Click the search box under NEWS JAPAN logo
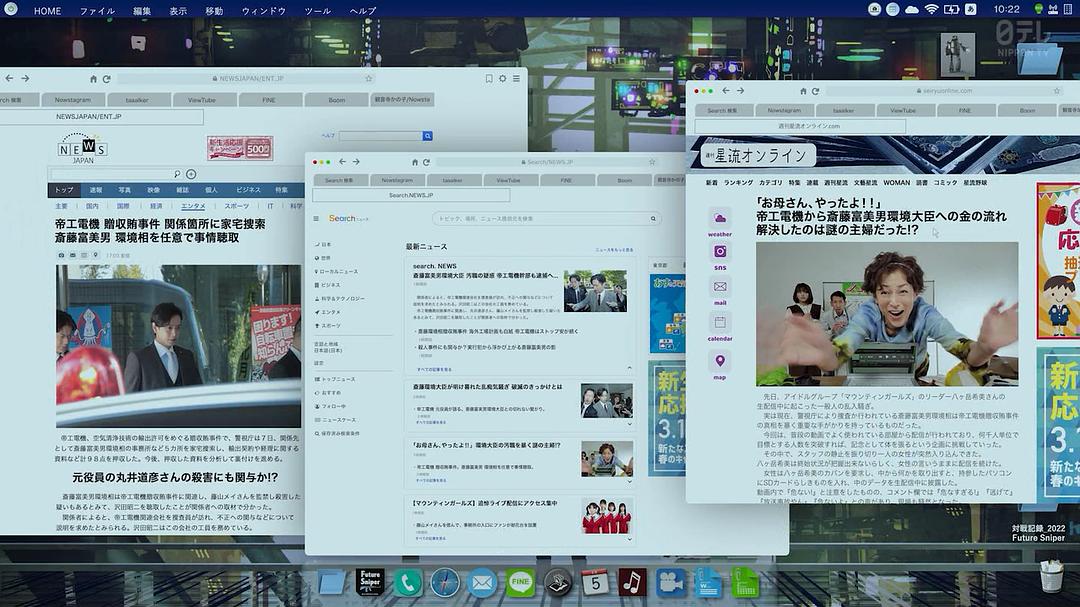1080x607 pixels. (x=116, y=174)
